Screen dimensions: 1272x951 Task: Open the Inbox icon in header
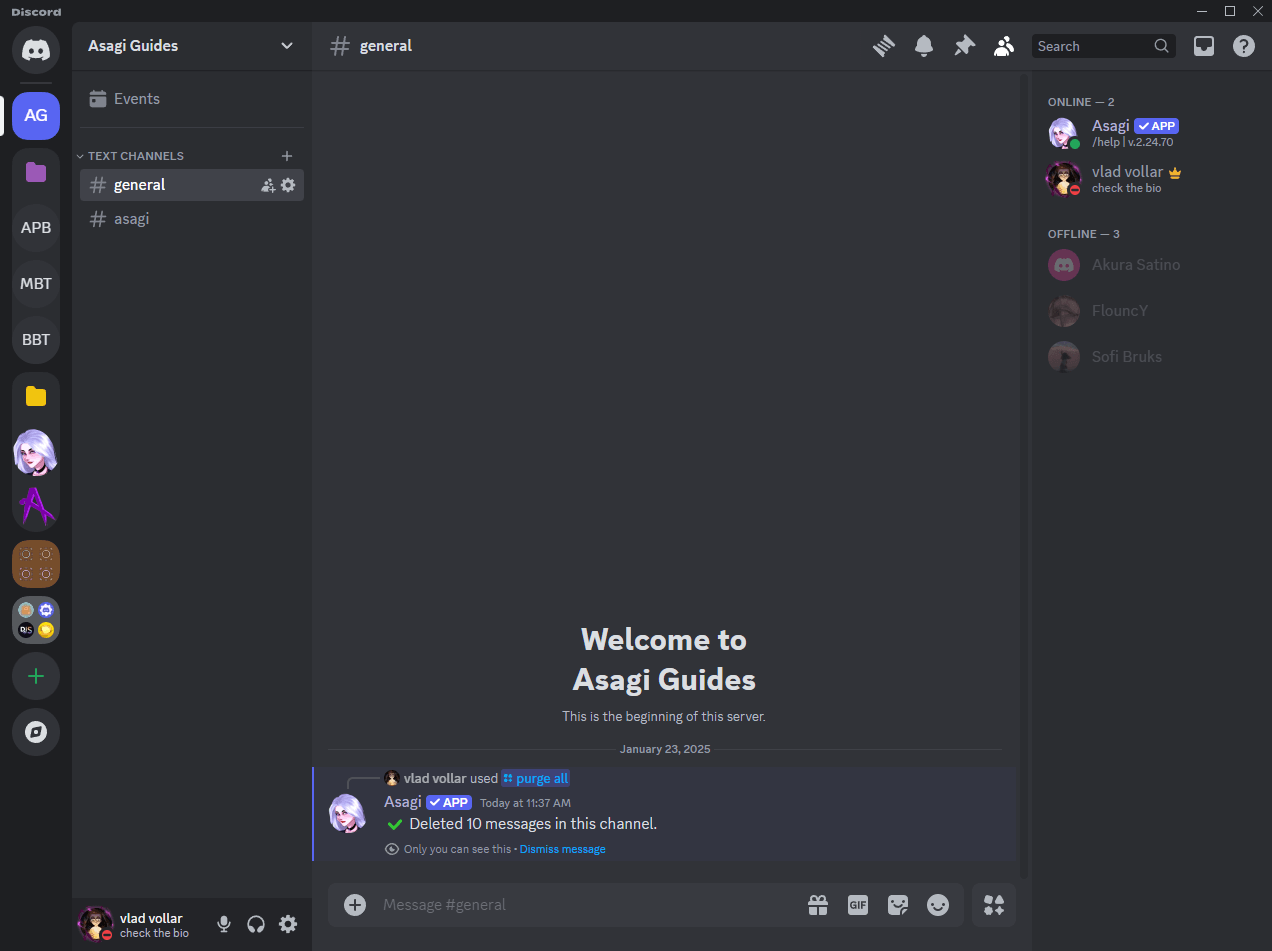pos(1204,46)
